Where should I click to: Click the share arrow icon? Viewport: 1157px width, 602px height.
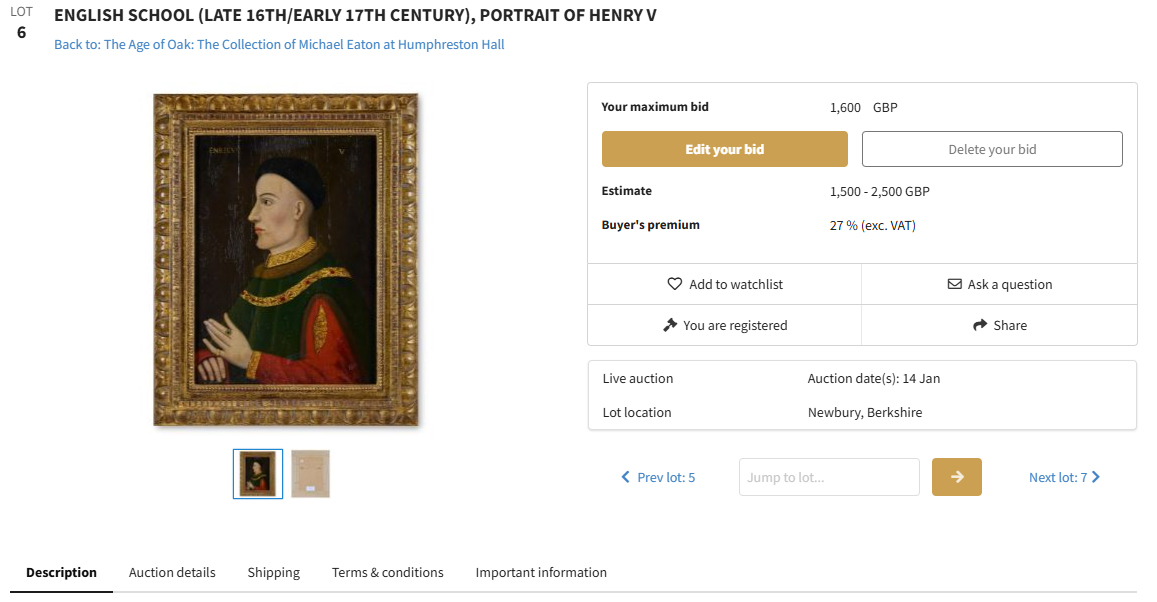click(980, 325)
